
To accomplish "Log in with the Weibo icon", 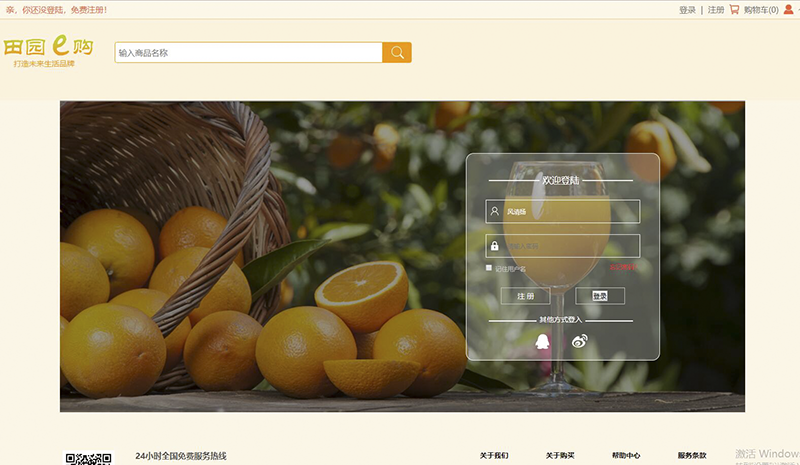I will 580,341.
